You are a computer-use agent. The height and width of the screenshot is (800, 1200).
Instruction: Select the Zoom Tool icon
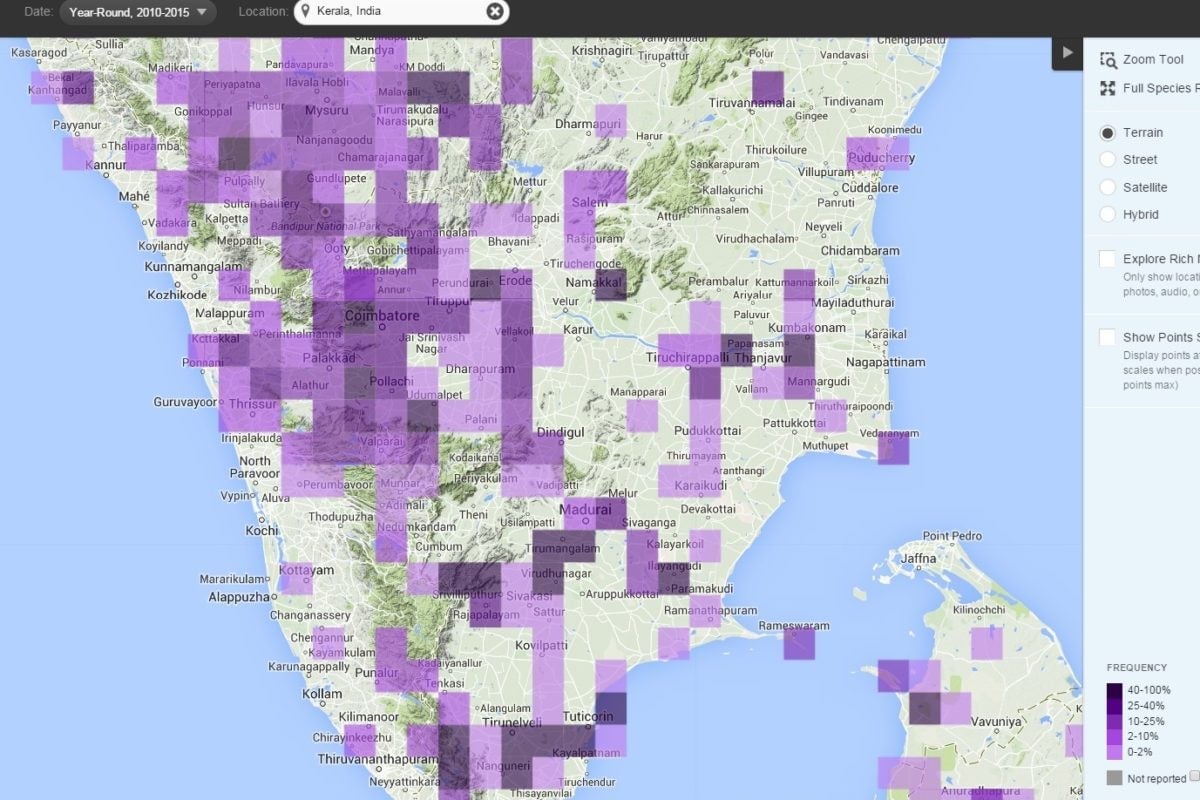pyautogui.click(x=1107, y=60)
